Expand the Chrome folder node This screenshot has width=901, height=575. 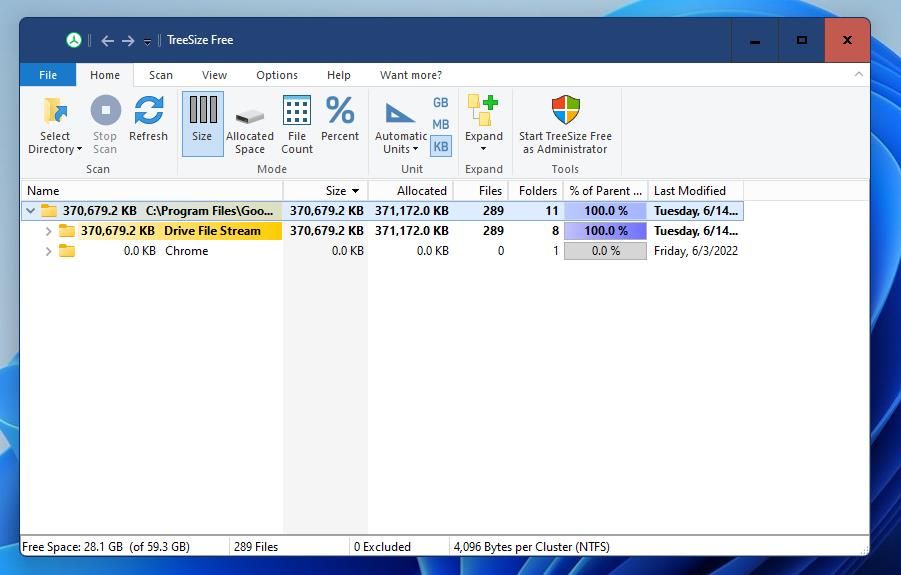click(48, 251)
